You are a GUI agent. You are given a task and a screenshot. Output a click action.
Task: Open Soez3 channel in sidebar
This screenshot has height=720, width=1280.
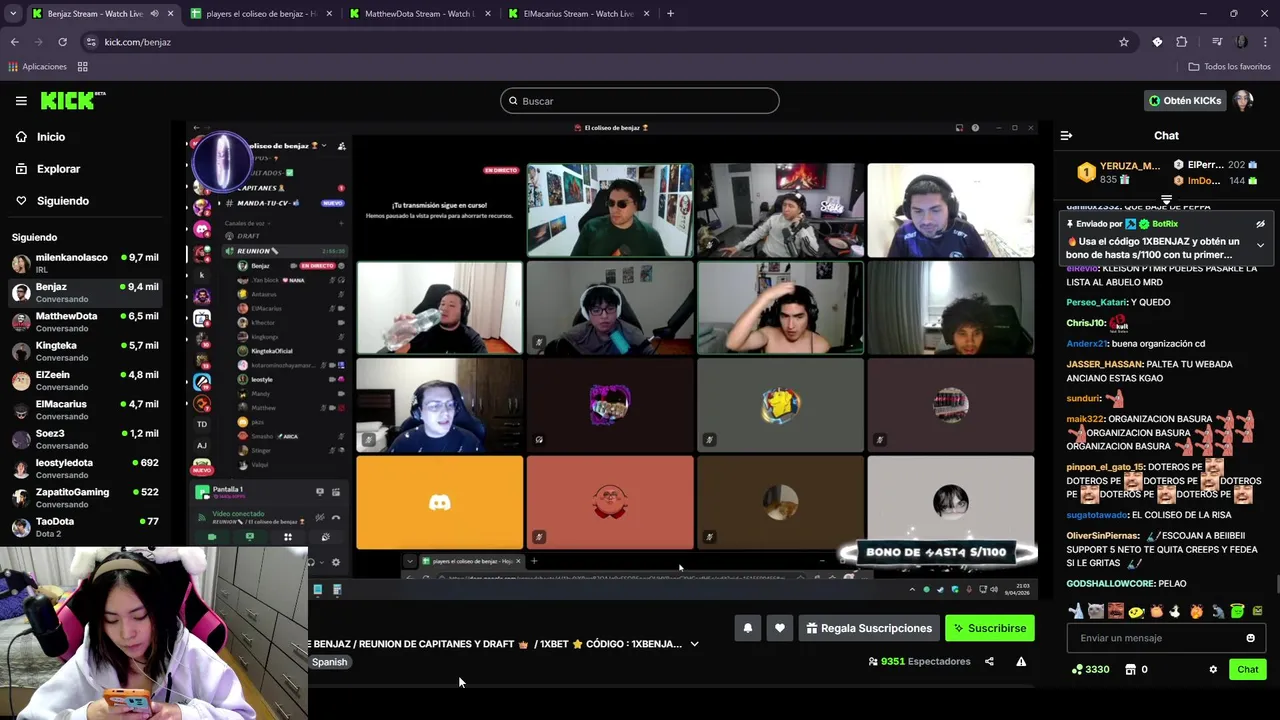point(86,439)
